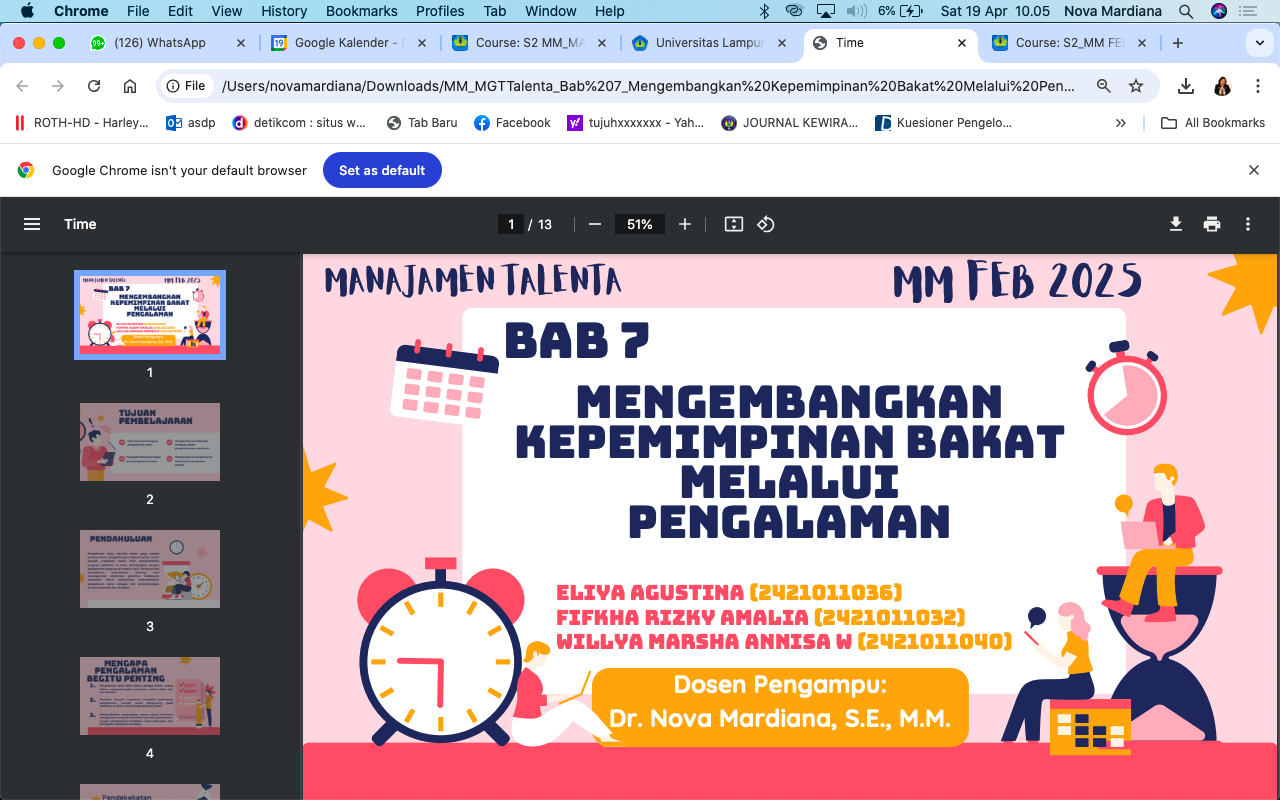Click the page number input field

pyautogui.click(x=511, y=224)
